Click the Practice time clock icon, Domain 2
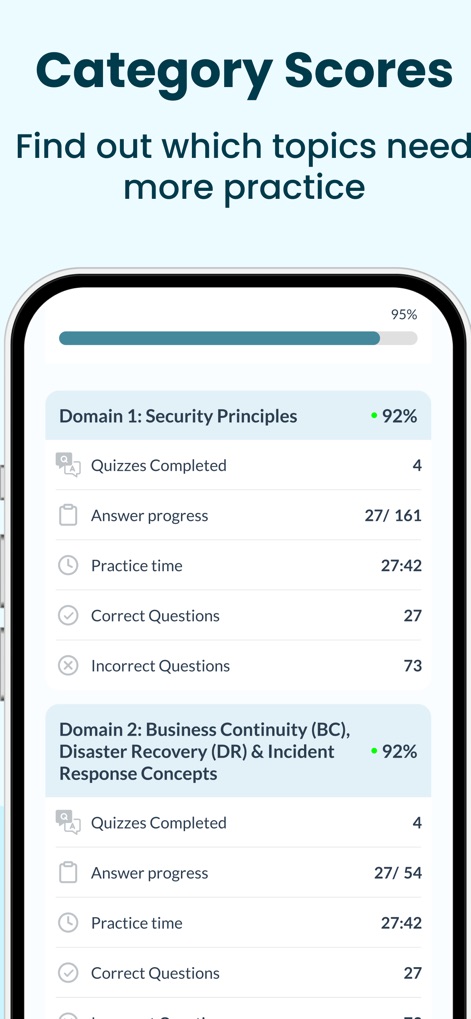The height and width of the screenshot is (1019, 471). [x=68, y=923]
